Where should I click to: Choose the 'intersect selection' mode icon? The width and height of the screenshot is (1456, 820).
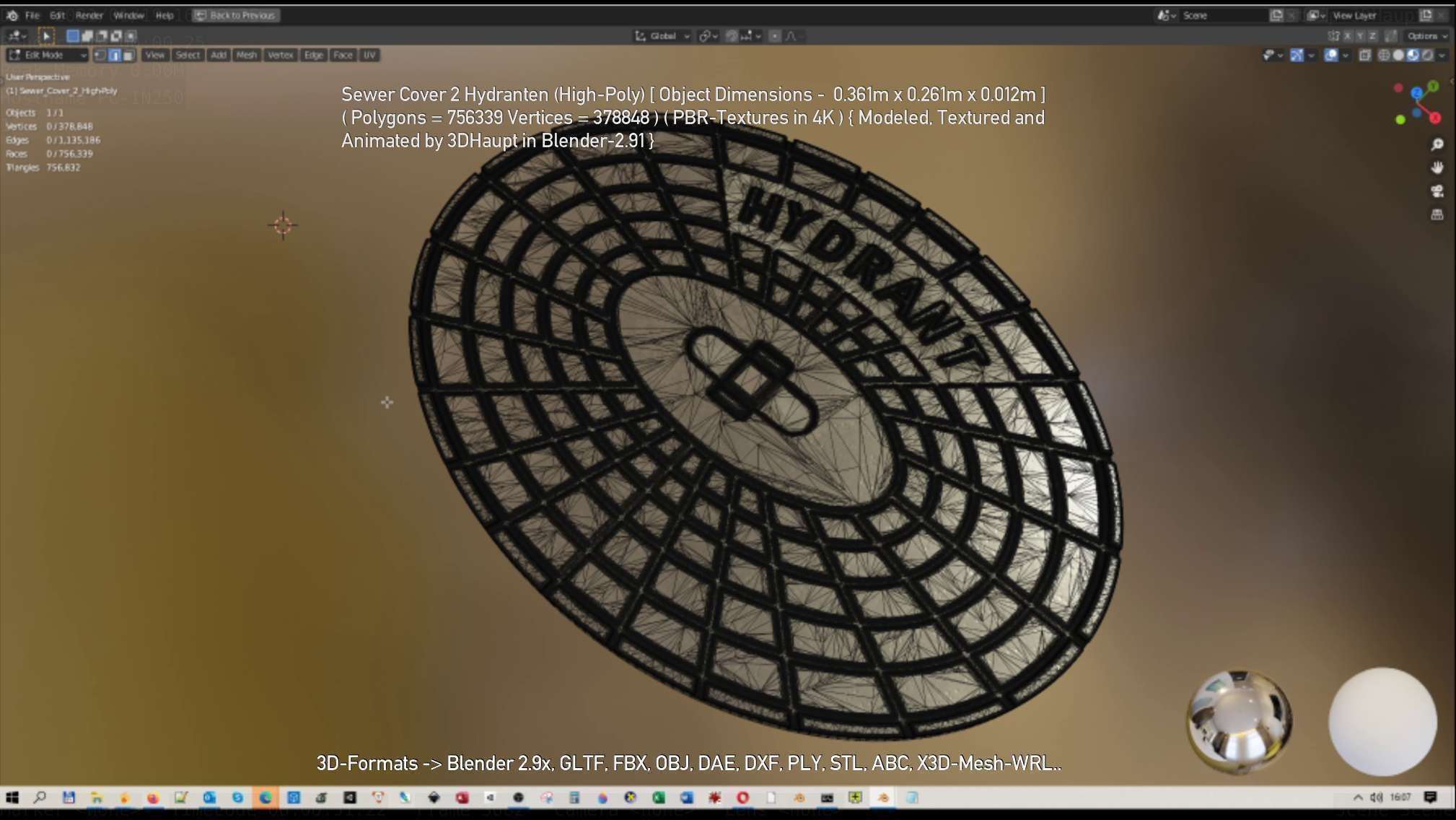point(131,35)
